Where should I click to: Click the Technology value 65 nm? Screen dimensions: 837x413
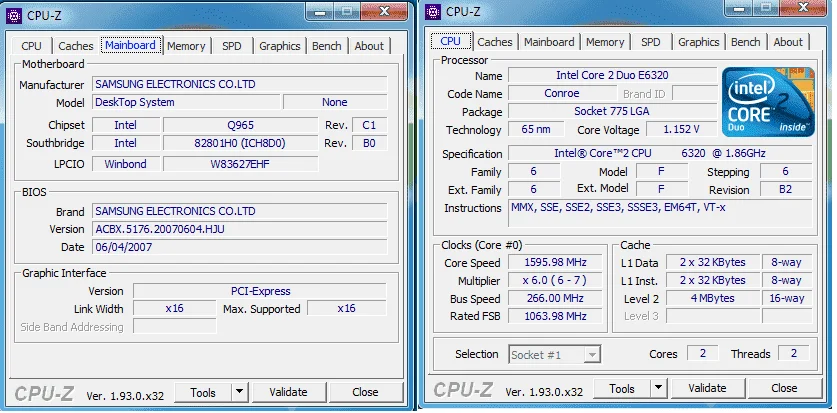pos(535,129)
